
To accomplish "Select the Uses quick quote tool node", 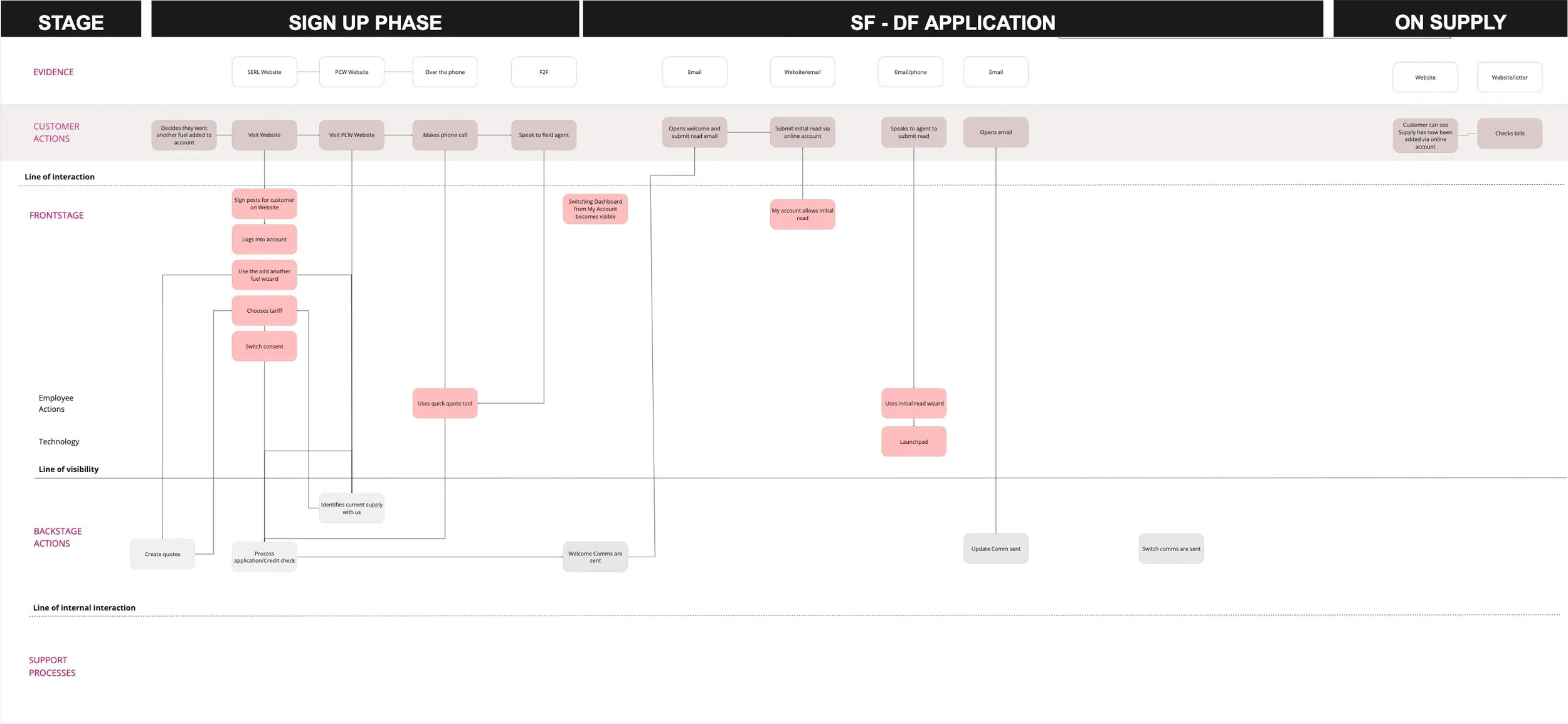I will 445,404.
